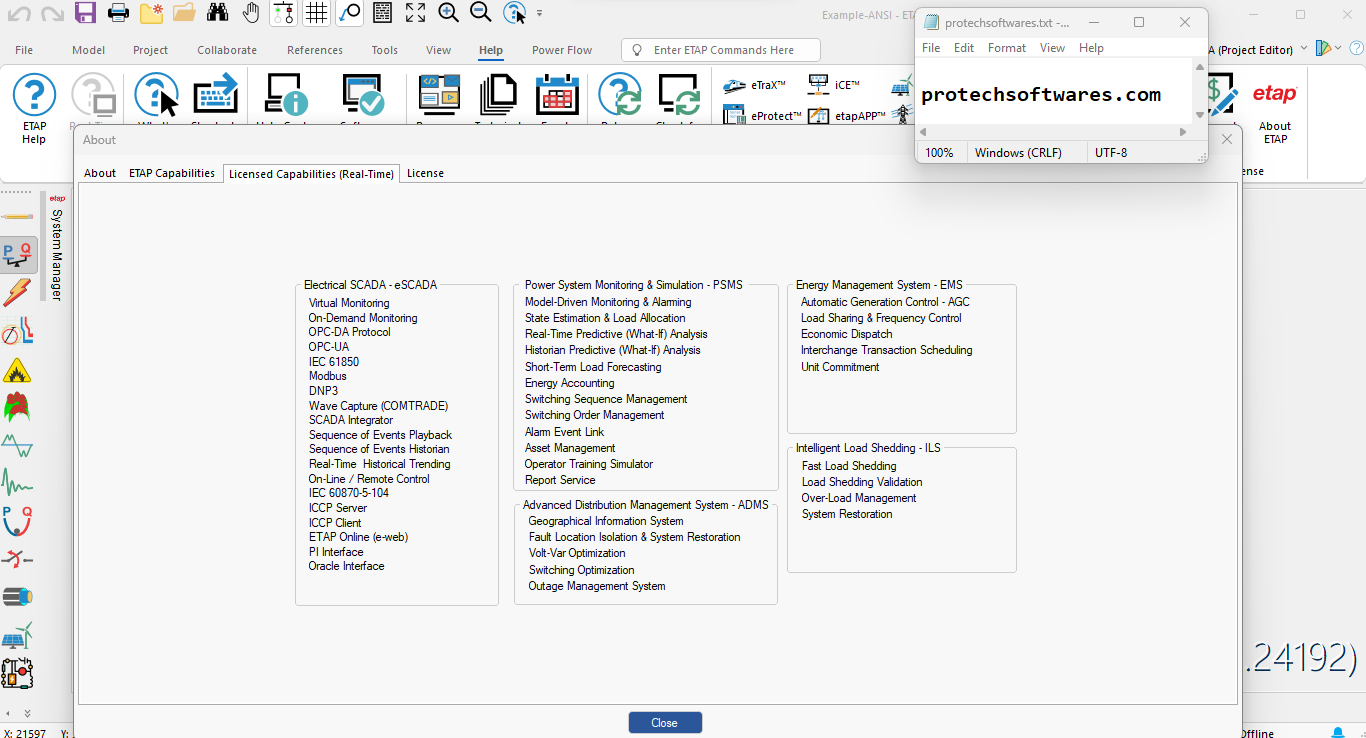
Task: Open project via yellow folder icon
Action: coord(184,13)
